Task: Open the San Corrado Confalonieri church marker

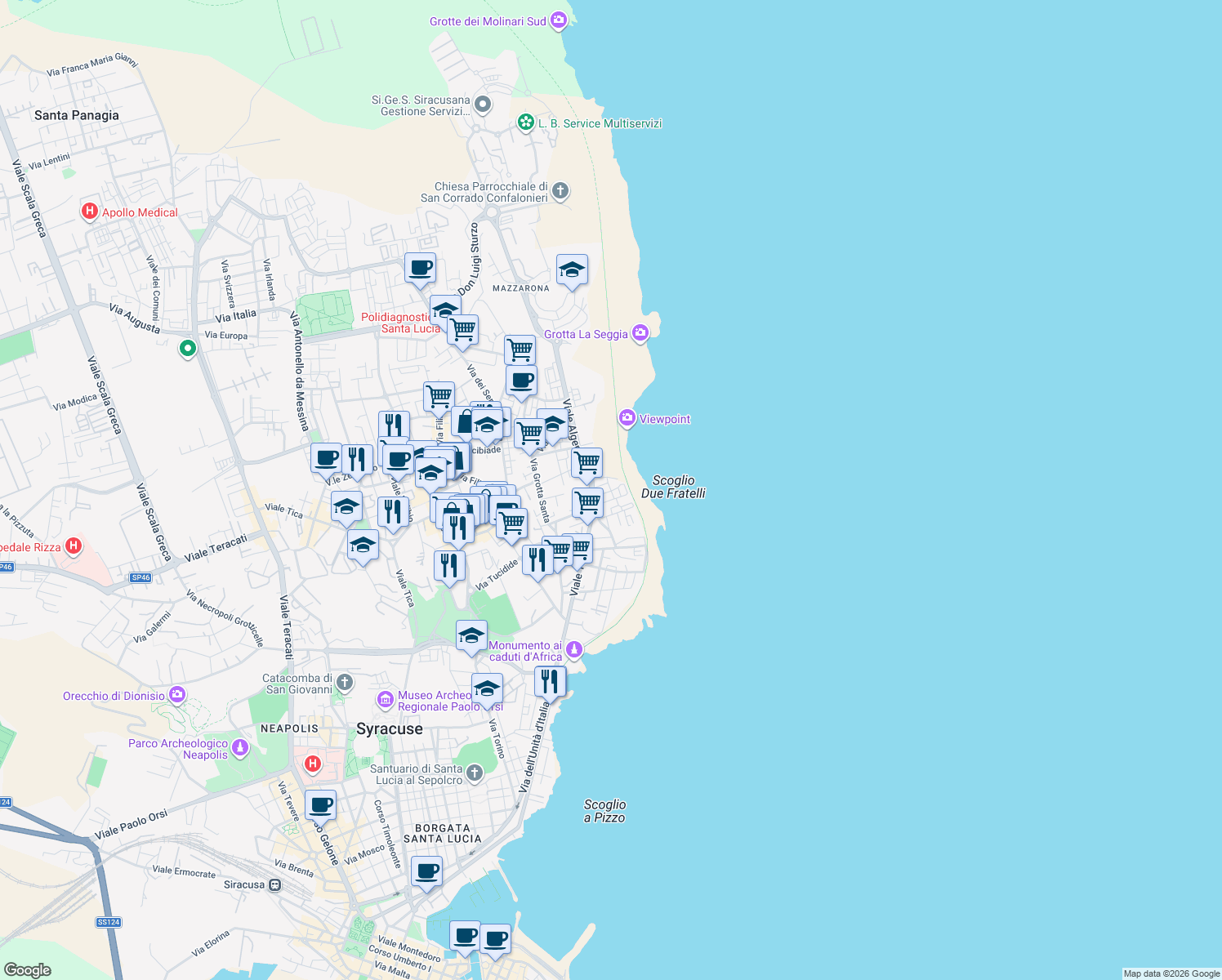Action: pos(560,192)
